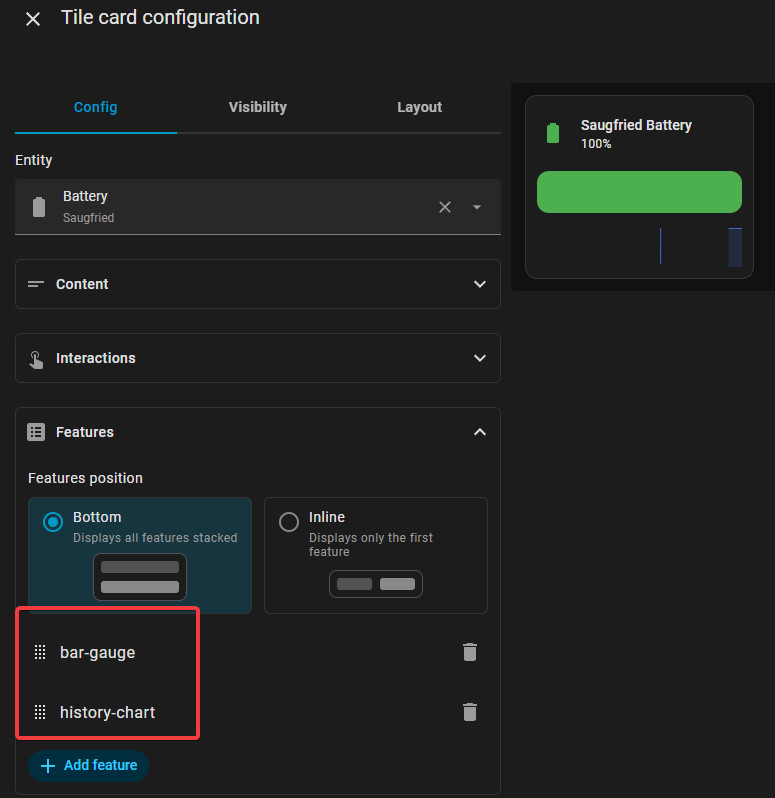775x798 pixels.
Task: Grab the history-chart drag handle
Action: point(40,712)
